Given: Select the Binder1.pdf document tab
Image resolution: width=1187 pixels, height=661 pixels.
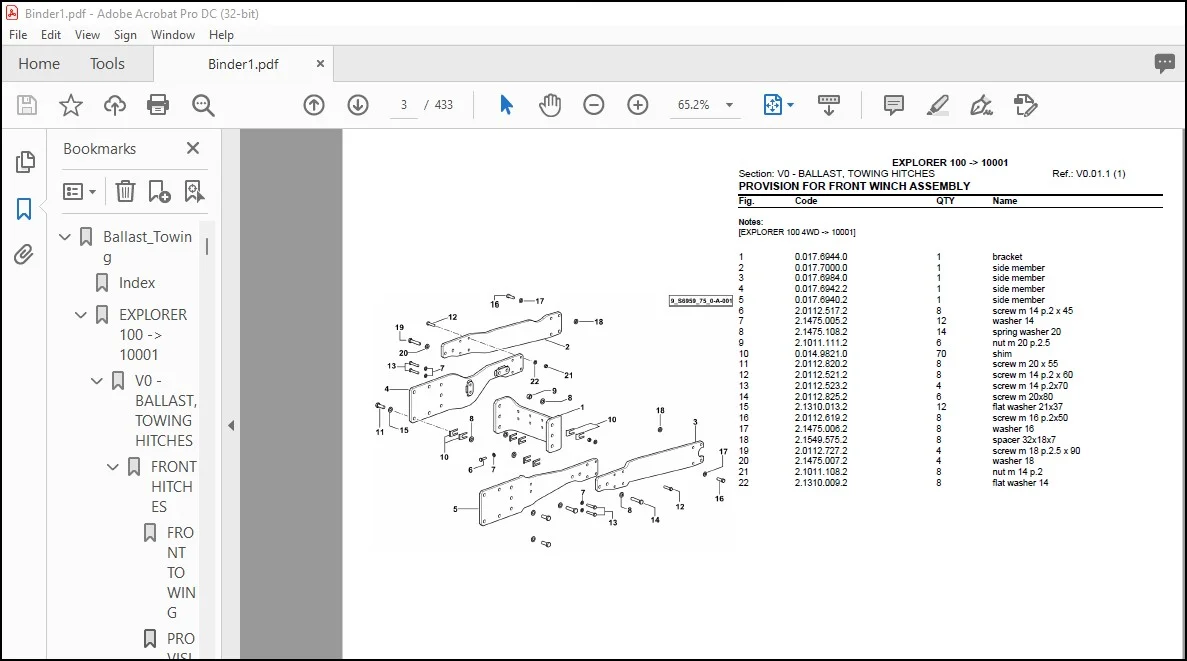Looking at the screenshot, I should point(243,64).
